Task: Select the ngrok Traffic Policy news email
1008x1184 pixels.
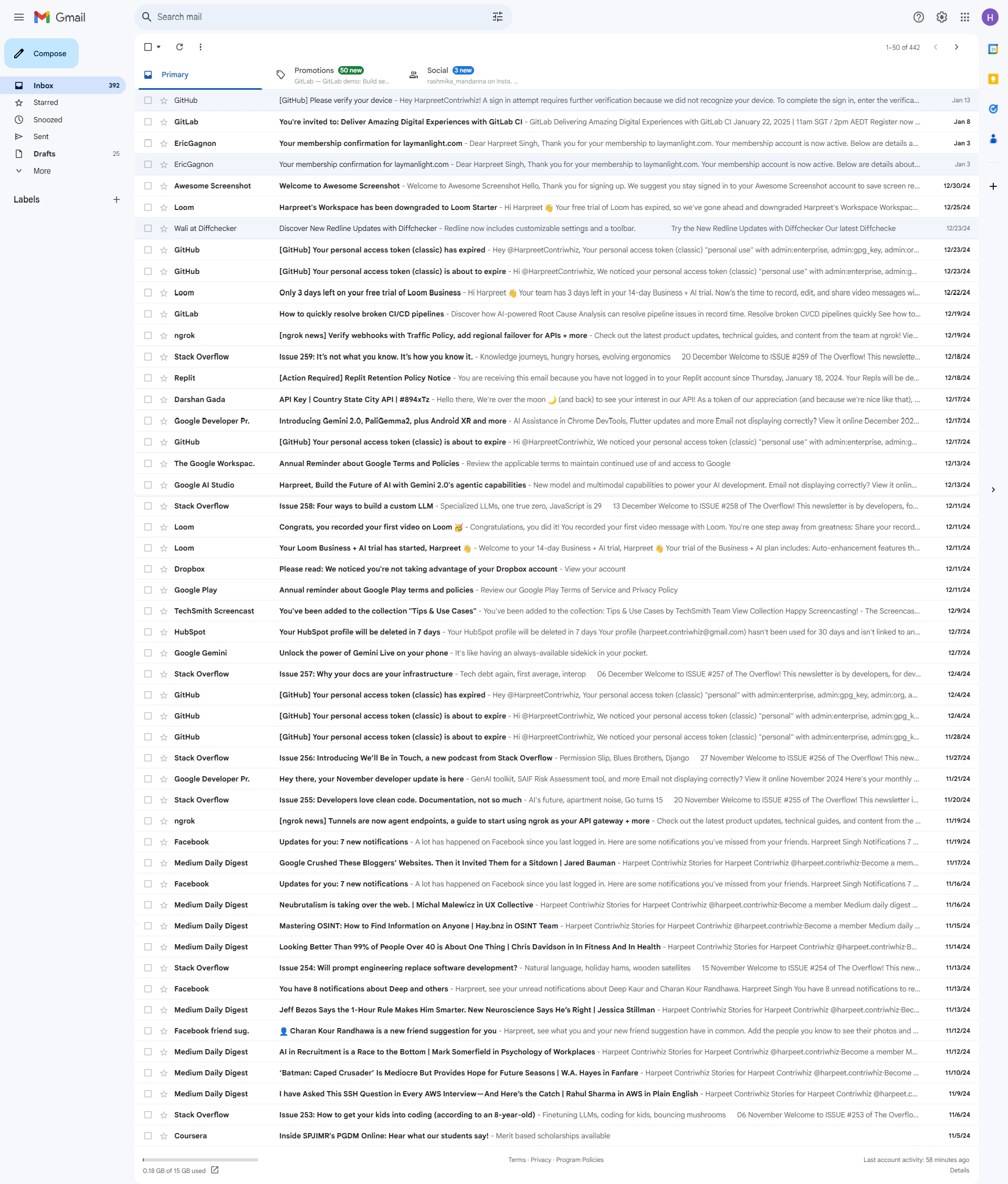Action: (x=148, y=335)
